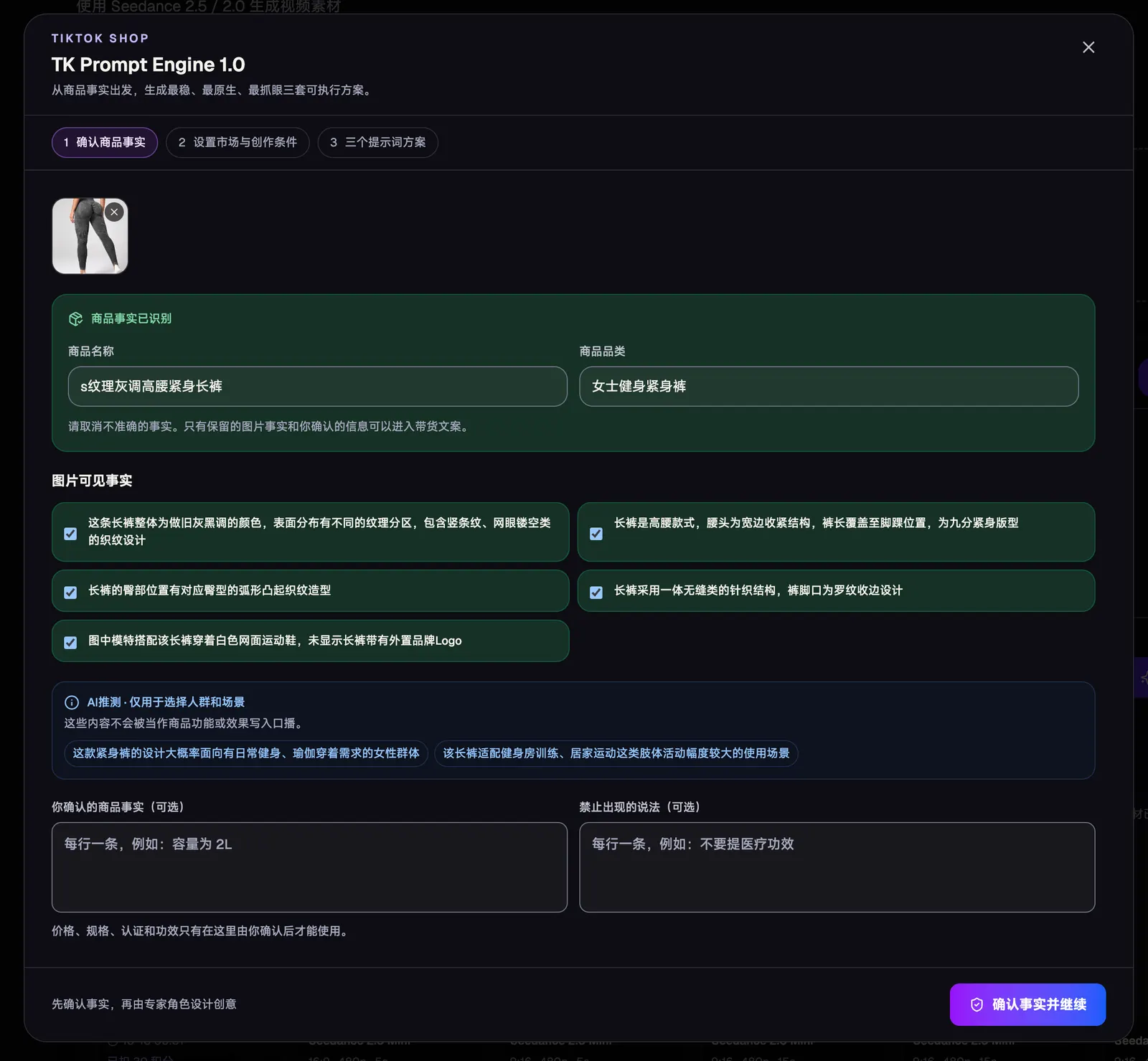Click the leggings product thumbnail

coord(90,236)
